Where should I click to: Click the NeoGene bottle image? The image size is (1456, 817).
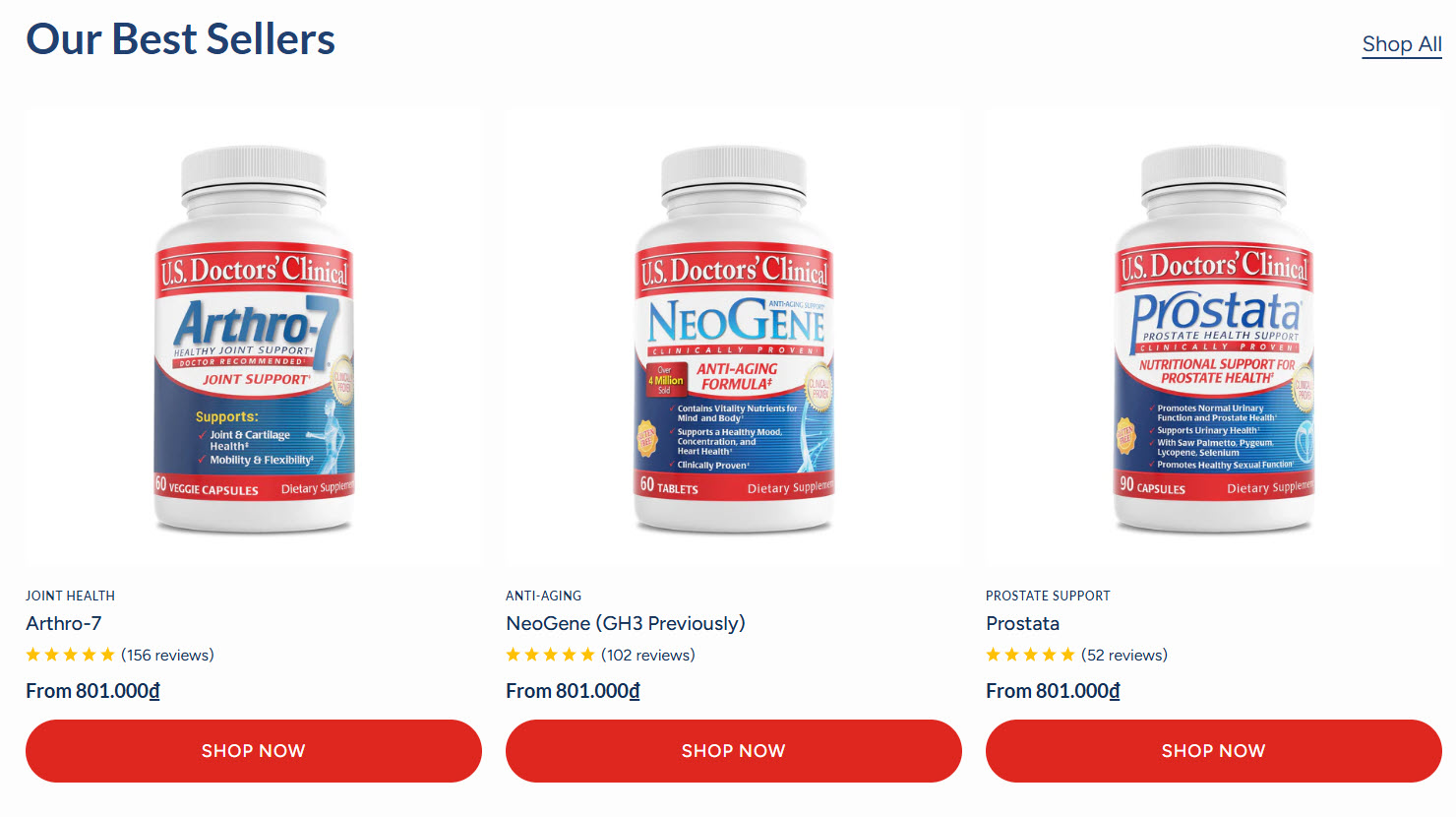[734, 338]
